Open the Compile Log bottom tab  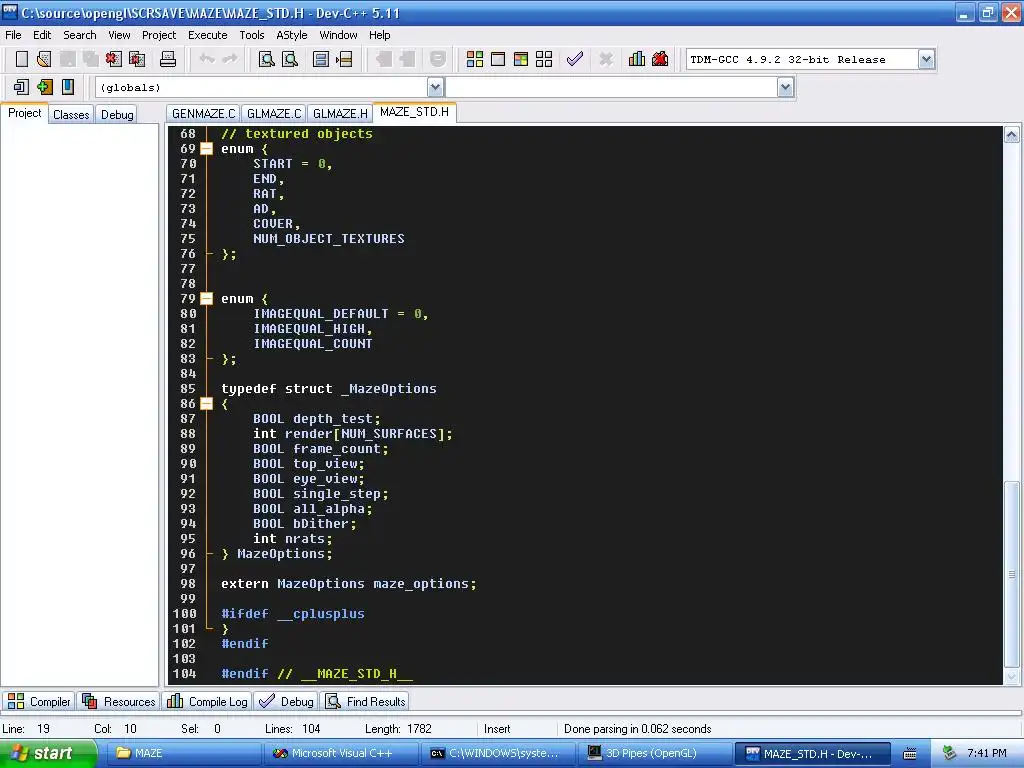207,701
